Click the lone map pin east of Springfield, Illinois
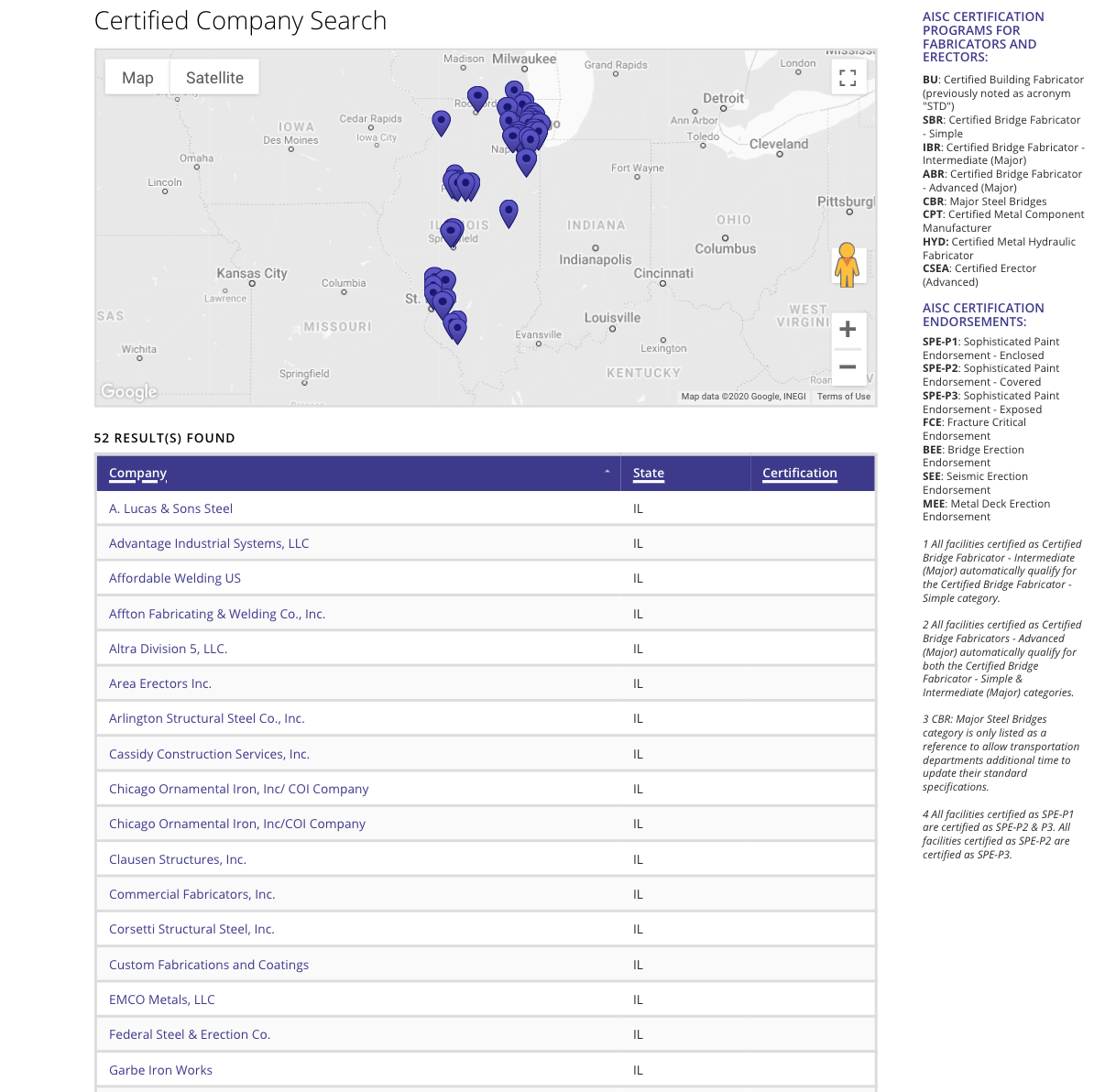 [509, 213]
